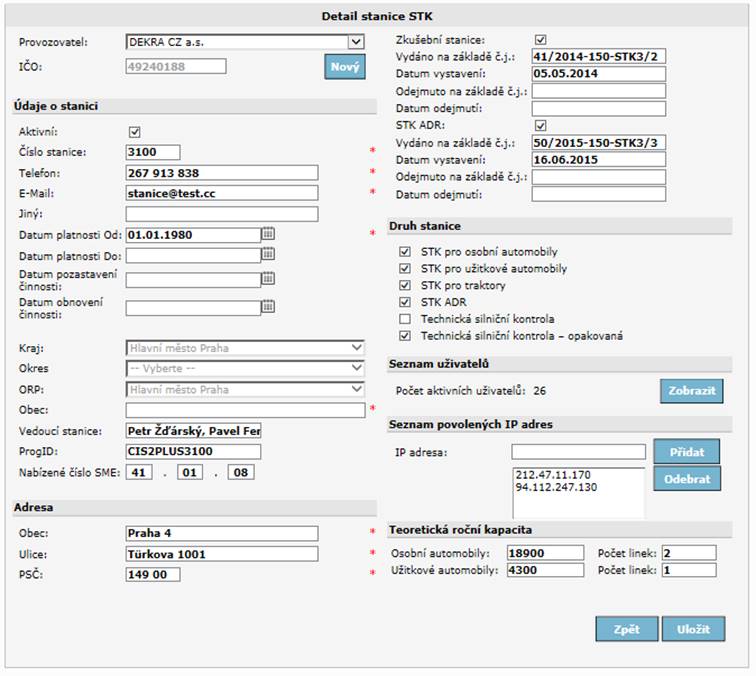Uncheck STK pro traktory
756x676 pixels.
point(405,285)
